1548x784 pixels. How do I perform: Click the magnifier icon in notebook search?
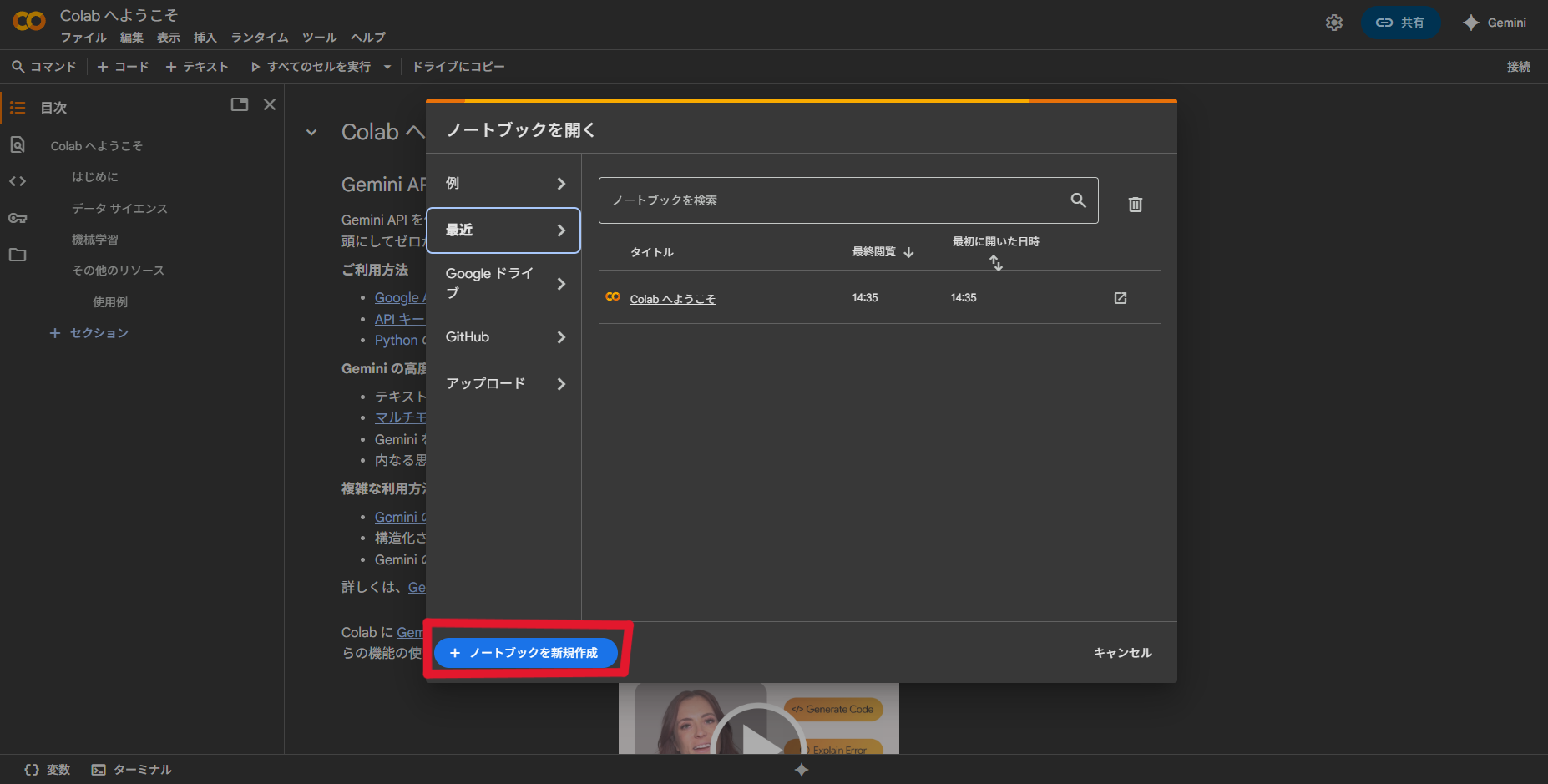pyautogui.click(x=1078, y=200)
